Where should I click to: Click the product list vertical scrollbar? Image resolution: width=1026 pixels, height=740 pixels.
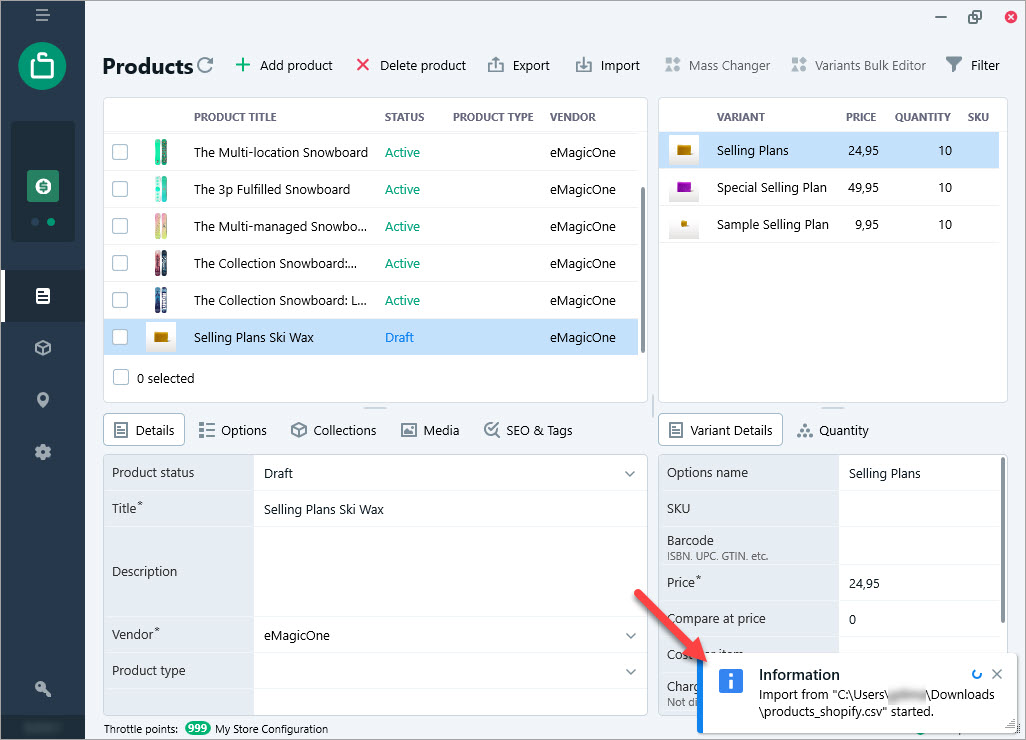point(643,270)
